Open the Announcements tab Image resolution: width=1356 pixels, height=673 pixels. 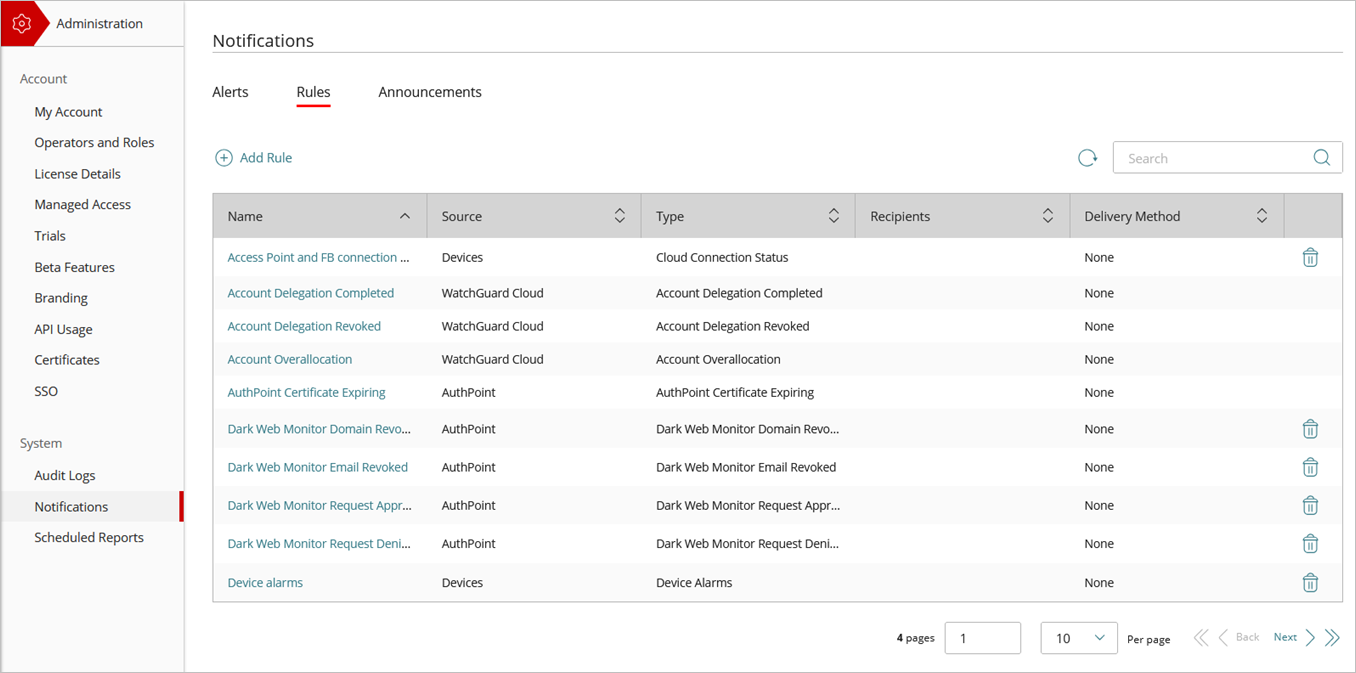coord(430,91)
